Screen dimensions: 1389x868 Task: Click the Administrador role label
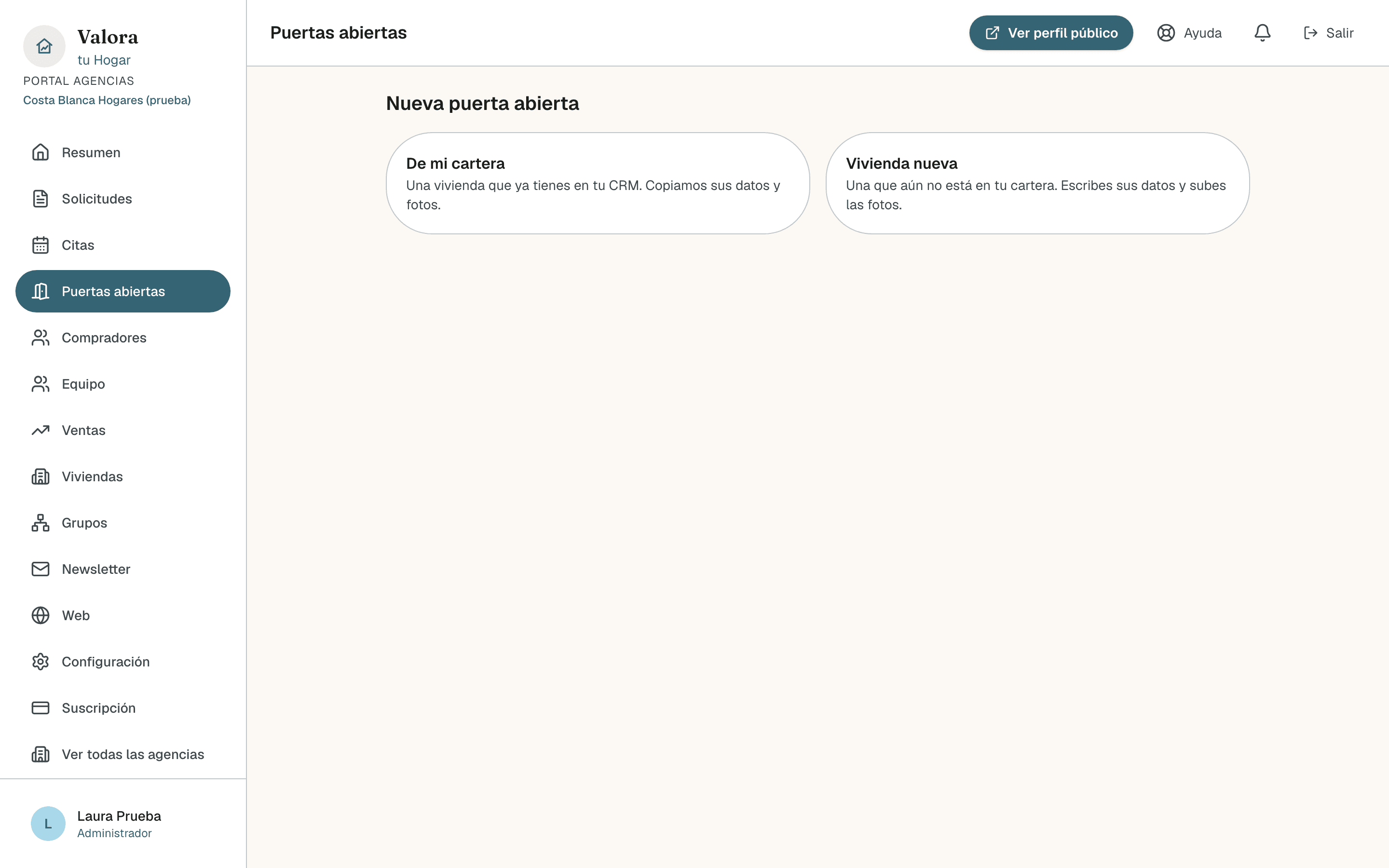[114, 833]
